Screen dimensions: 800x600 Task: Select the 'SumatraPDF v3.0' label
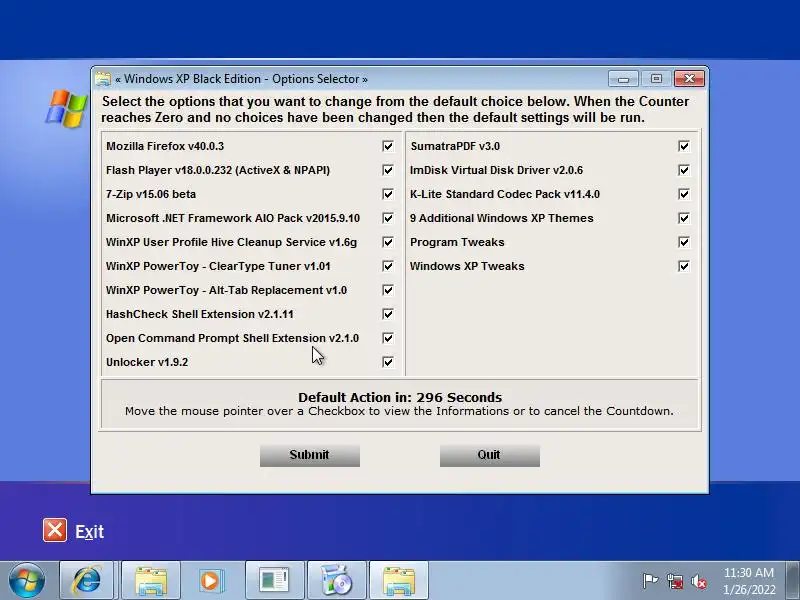(455, 146)
